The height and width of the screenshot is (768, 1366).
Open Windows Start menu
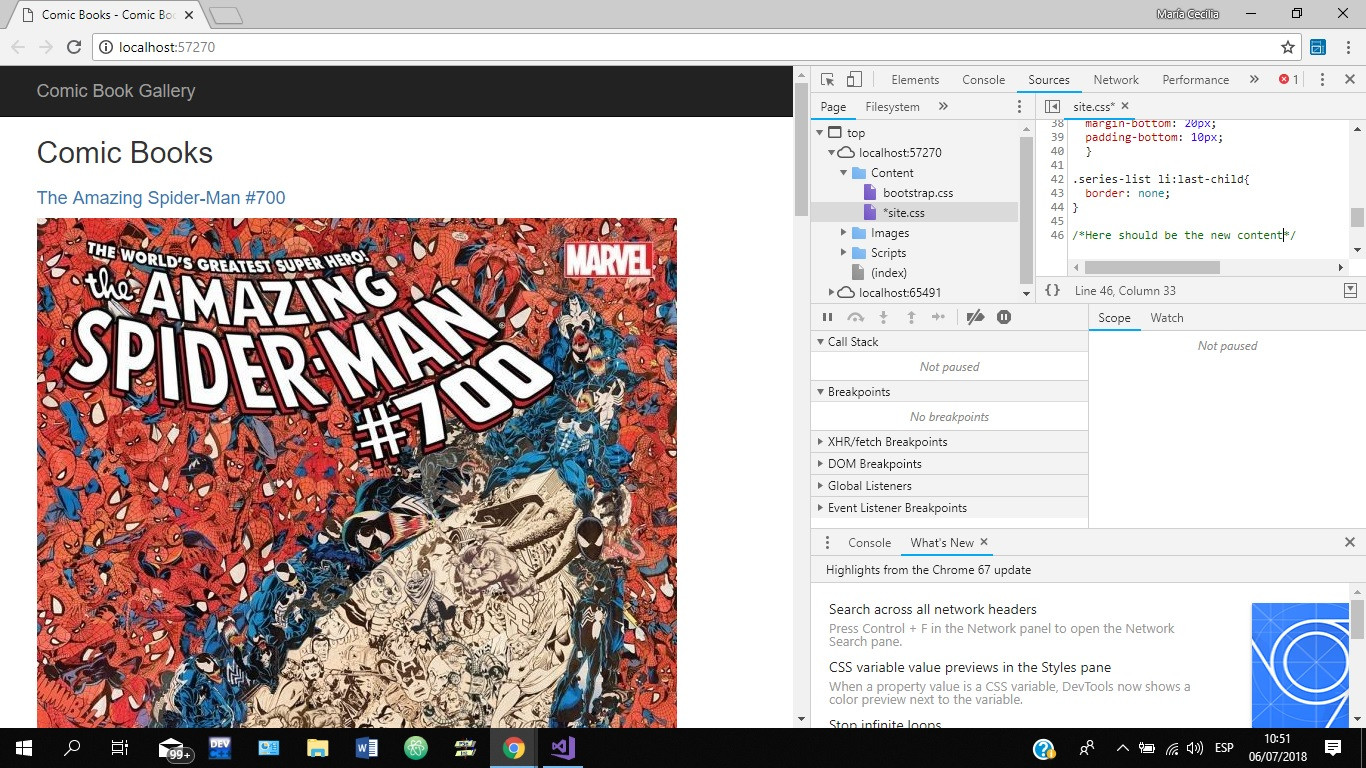tap(23, 748)
